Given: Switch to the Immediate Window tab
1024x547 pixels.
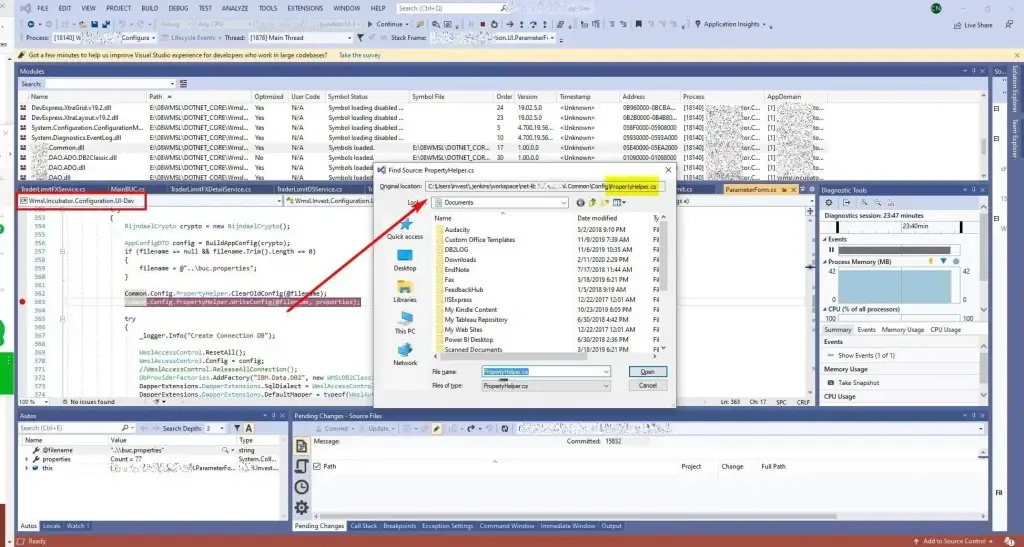Looking at the screenshot, I should coord(568,526).
